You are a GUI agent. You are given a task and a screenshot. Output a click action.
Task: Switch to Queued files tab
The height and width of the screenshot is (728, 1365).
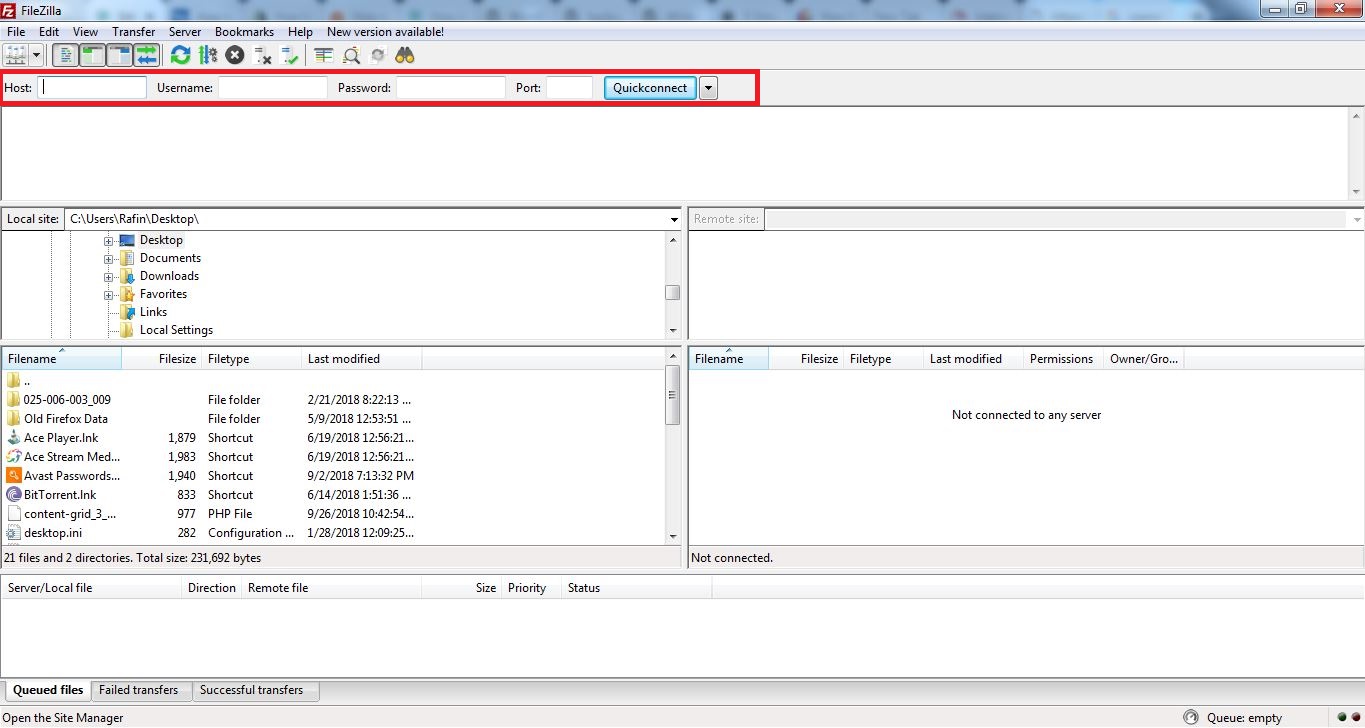pyautogui.click(x=48, y=690)
